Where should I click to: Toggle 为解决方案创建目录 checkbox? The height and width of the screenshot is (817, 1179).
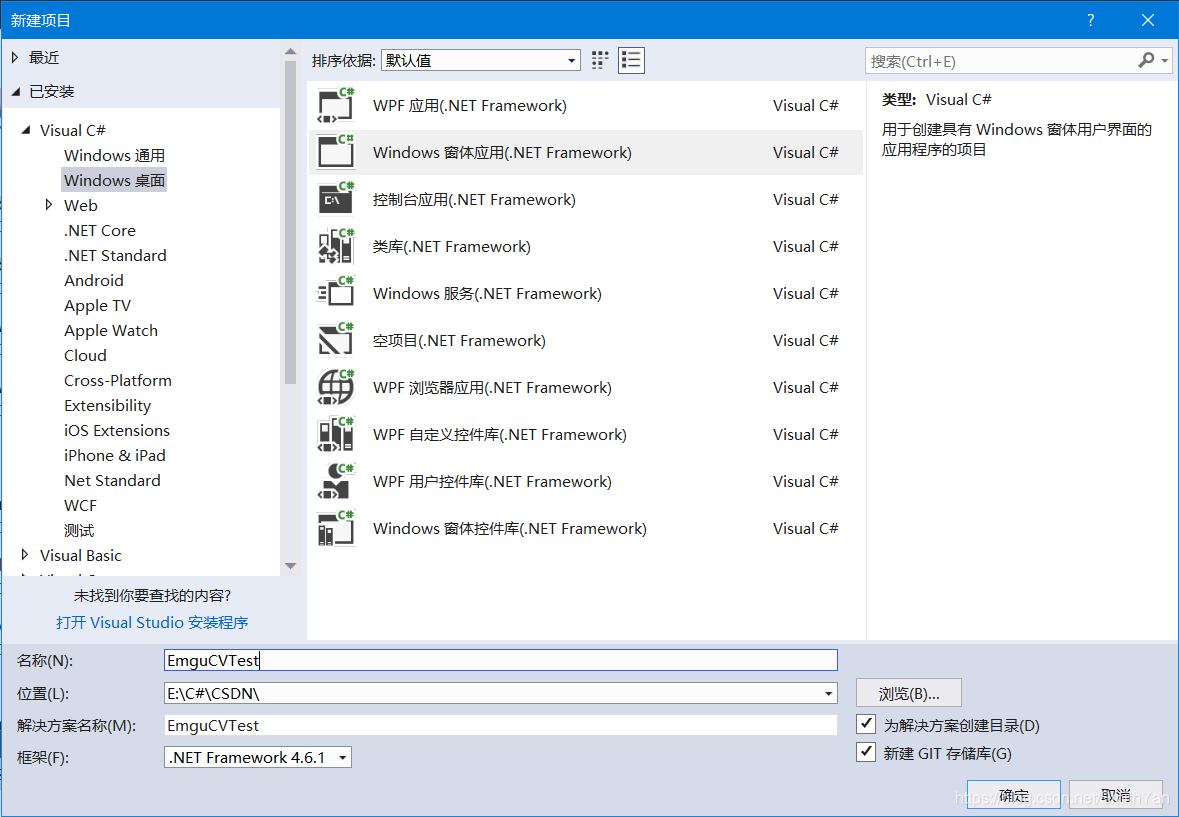click(x=866, y=725)
